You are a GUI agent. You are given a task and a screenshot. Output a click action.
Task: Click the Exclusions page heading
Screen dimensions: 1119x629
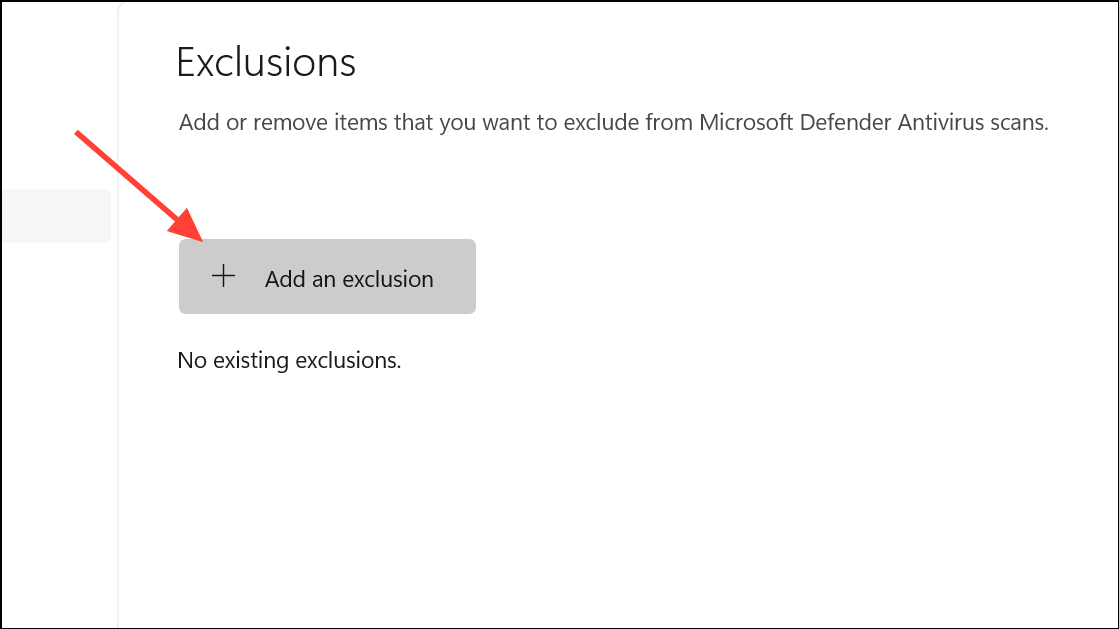[266, 62]
